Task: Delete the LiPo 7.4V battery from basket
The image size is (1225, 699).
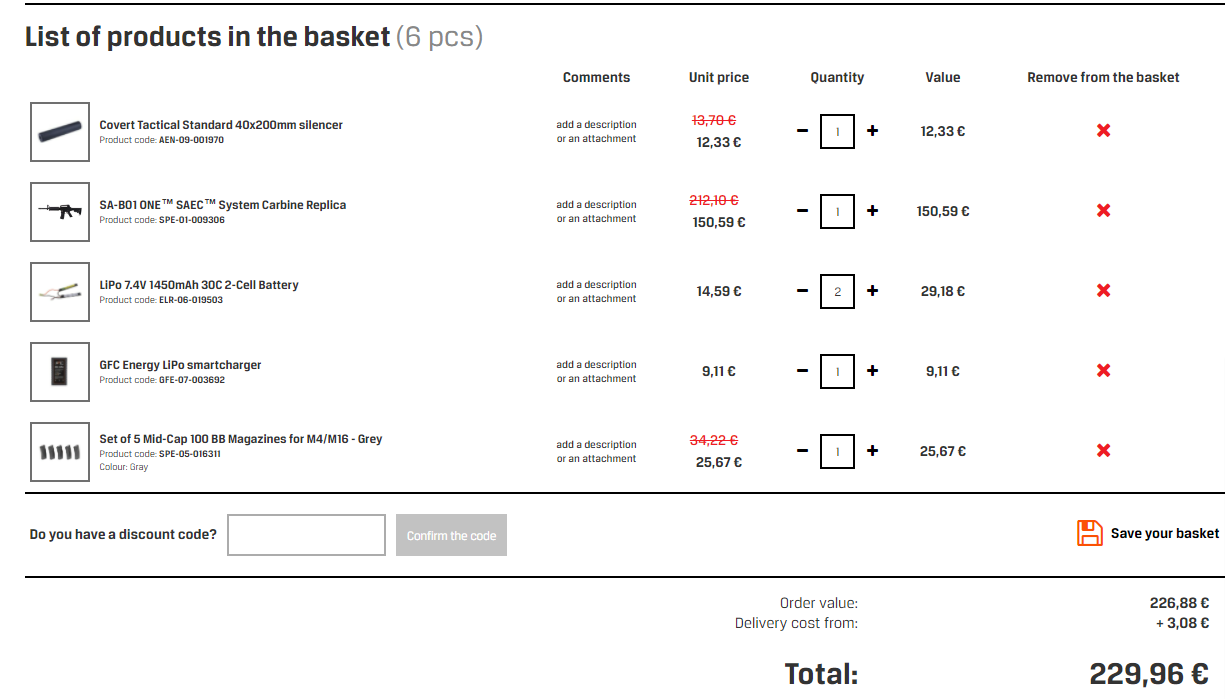Action: tap(1103, 291)
